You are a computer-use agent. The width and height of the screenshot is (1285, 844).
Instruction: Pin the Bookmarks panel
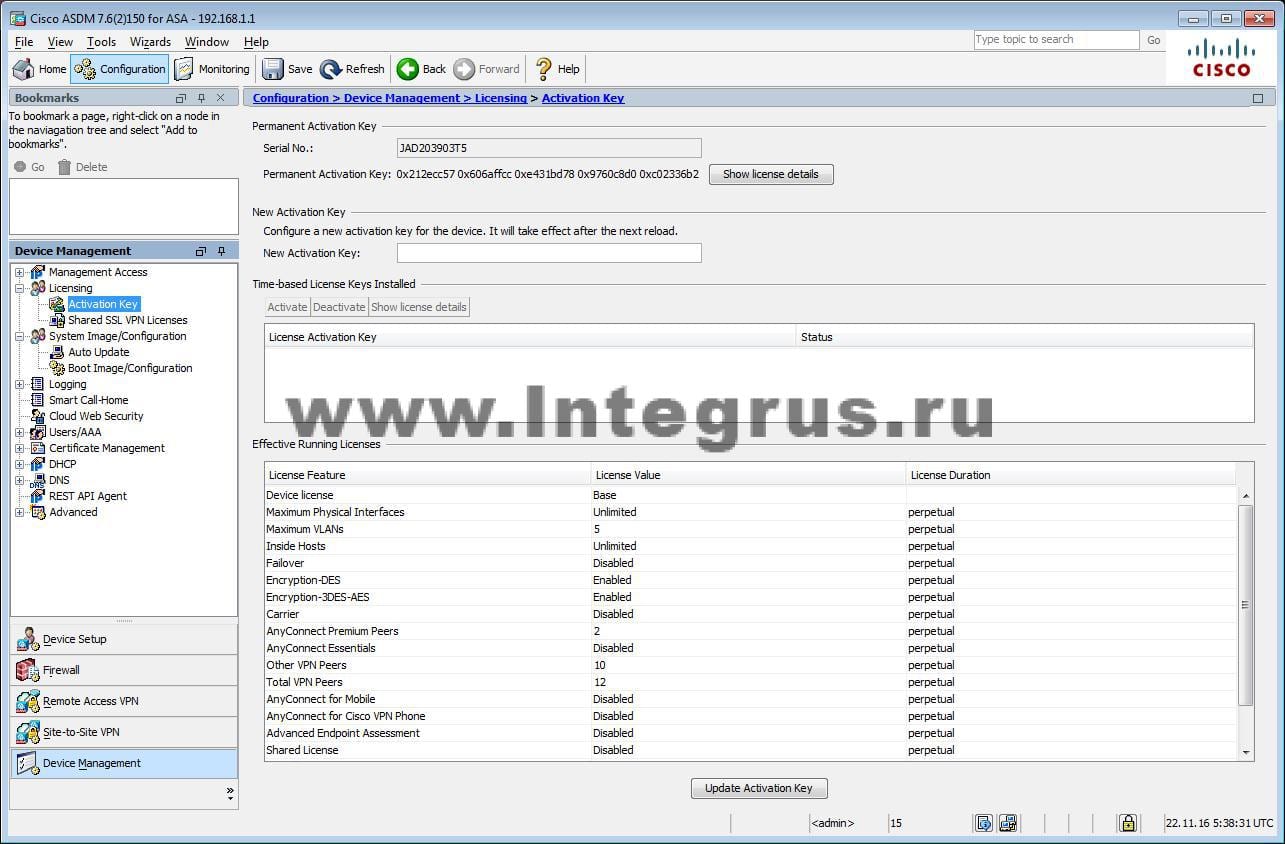click(201, 98)
